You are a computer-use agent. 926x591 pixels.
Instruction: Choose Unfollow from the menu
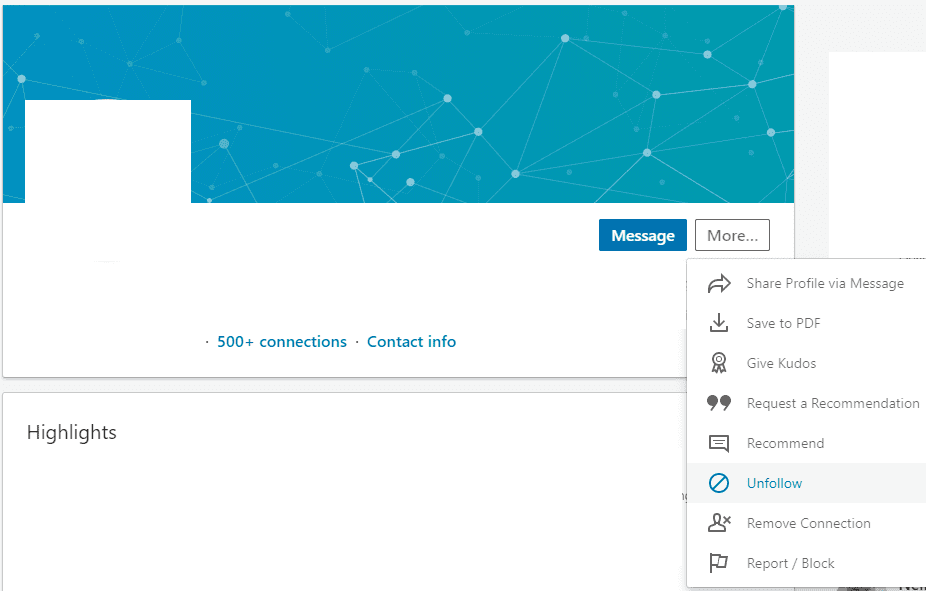pyautogui.click(x=807, y=483)
